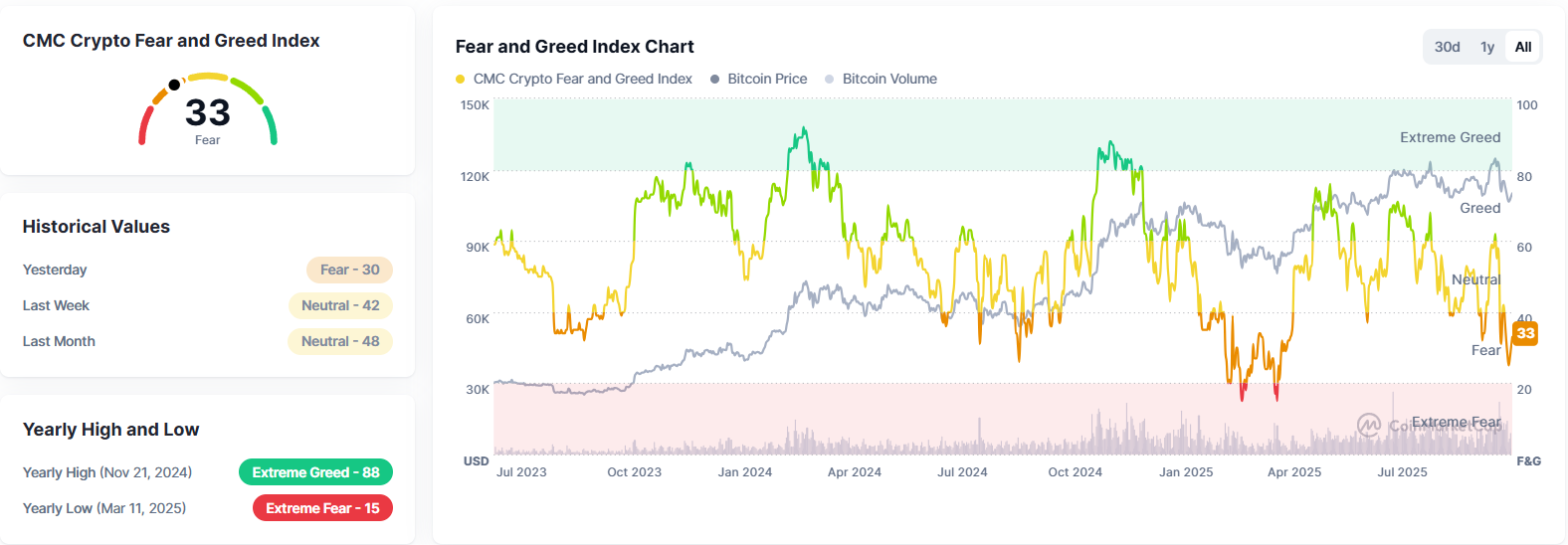Click the Extreme Greed - 88 badge
Viewport: 1568px width, 545px height.
click(315, 472)
